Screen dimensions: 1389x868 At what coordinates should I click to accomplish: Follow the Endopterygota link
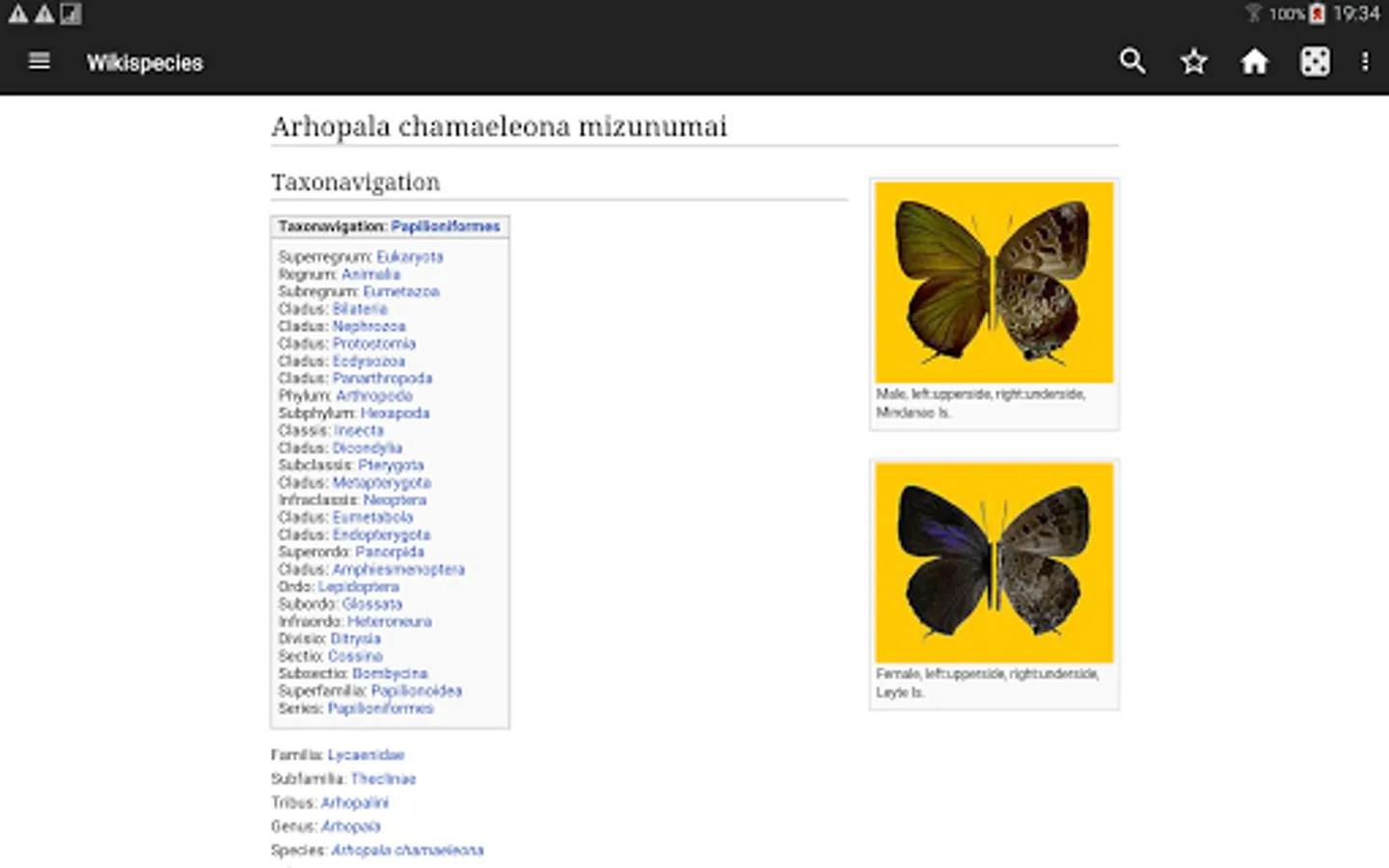pos(382,534)
